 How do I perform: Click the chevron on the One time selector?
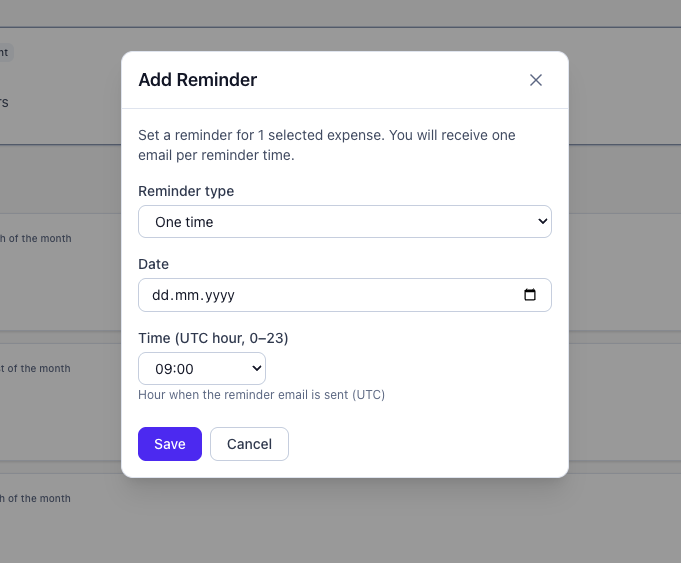[x=542, y=222]
